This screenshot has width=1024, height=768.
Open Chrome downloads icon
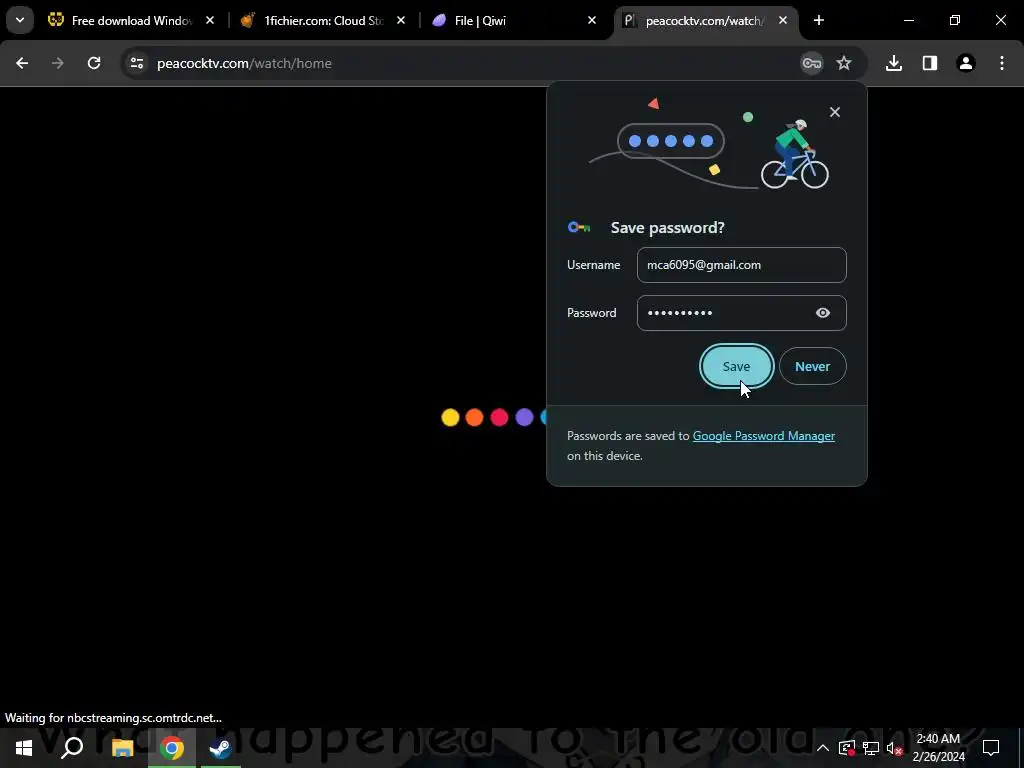pos(894,63)
